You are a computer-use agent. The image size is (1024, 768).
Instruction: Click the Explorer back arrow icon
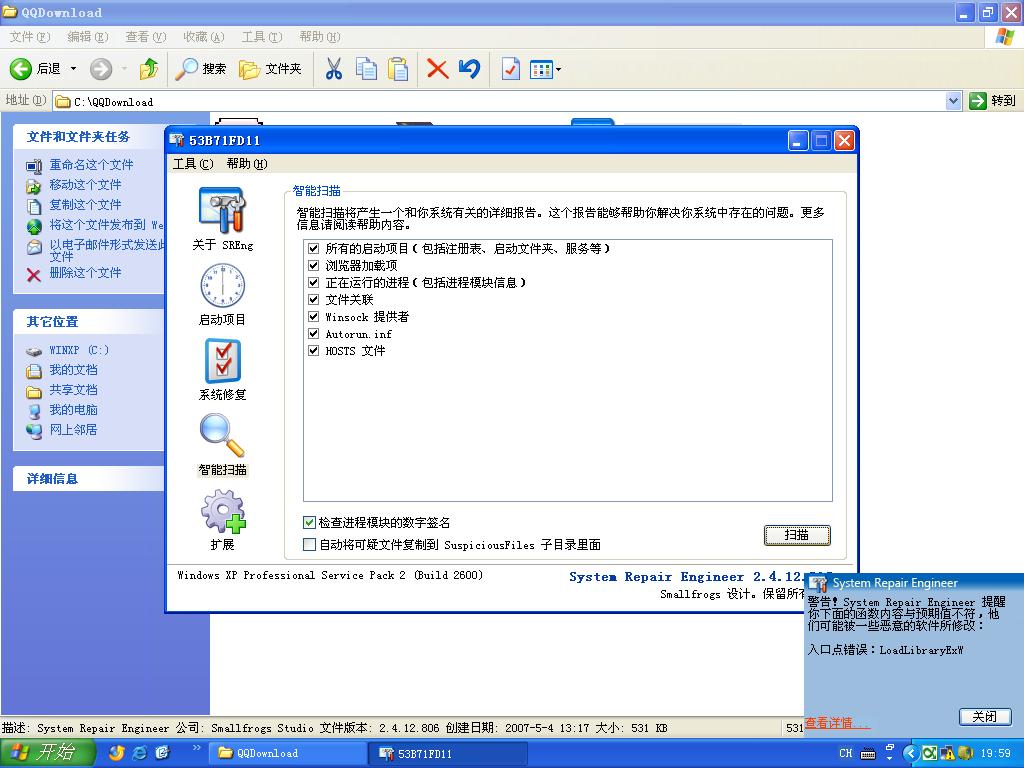click(20, 69)
